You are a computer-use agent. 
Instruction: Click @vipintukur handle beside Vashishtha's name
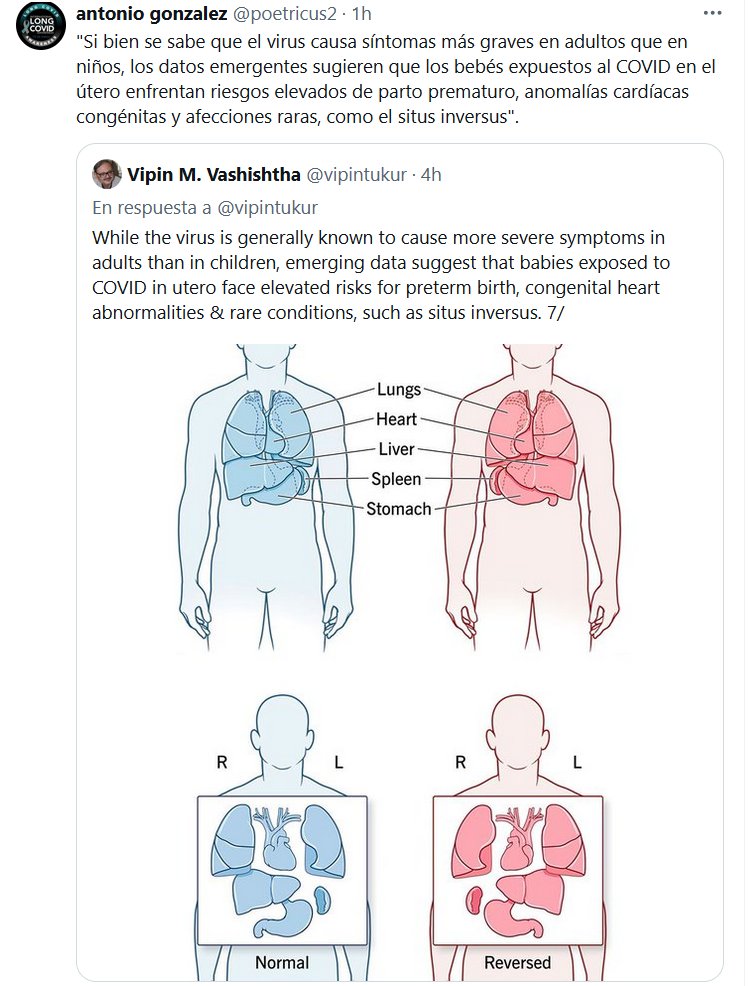[x=355, y=175]
